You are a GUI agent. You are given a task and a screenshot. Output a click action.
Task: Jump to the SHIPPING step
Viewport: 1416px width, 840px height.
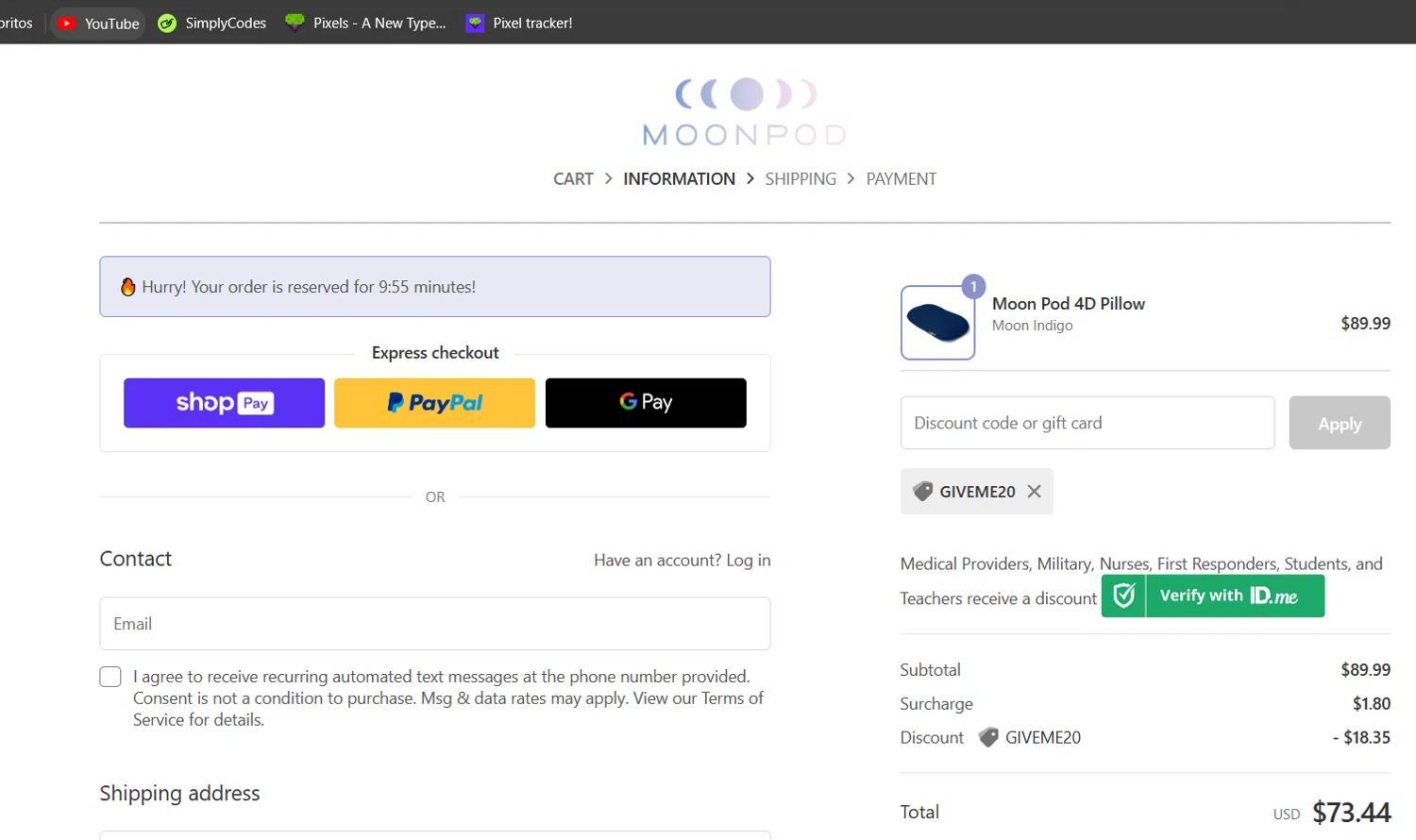pos(801,178)
